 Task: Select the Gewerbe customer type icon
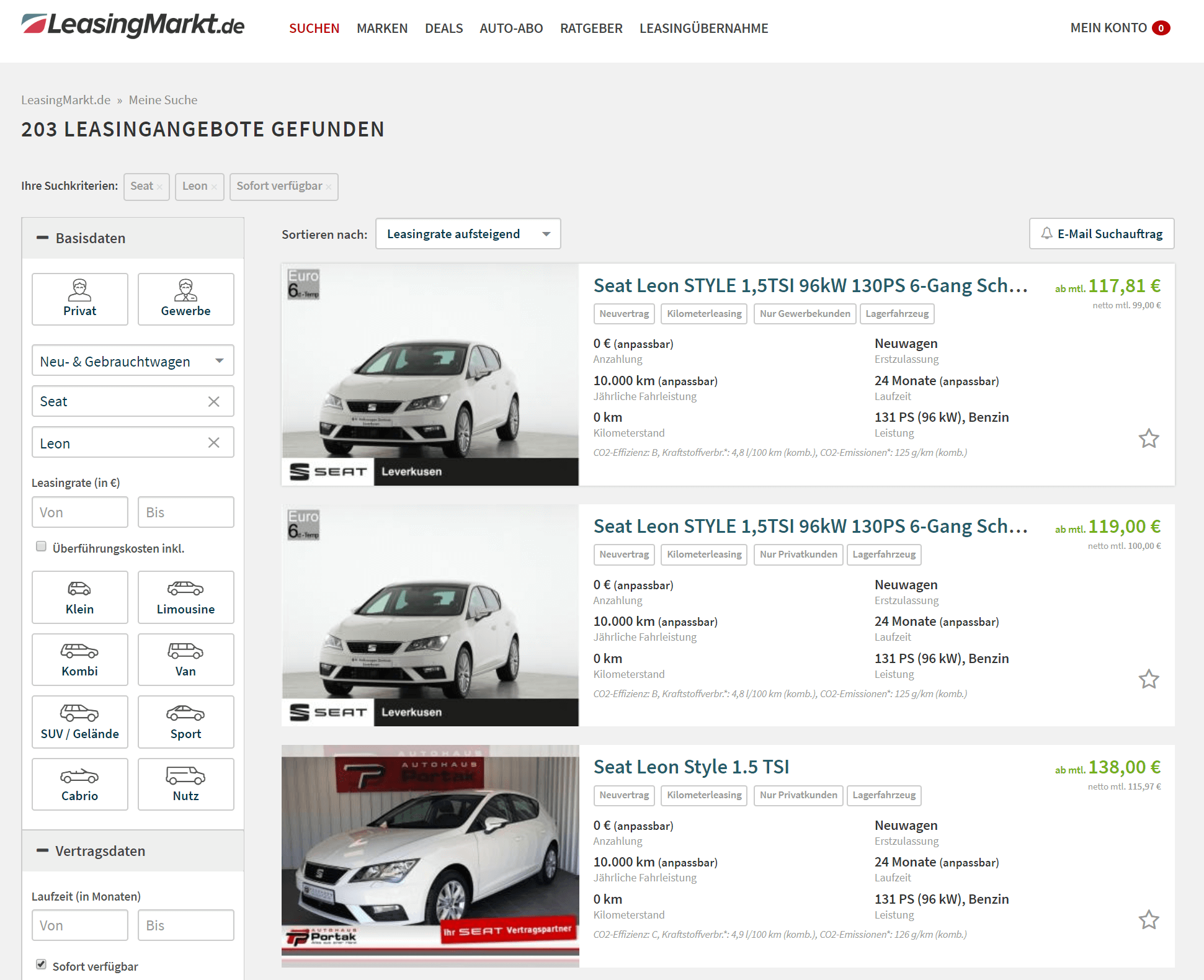[x=185, y=299]
